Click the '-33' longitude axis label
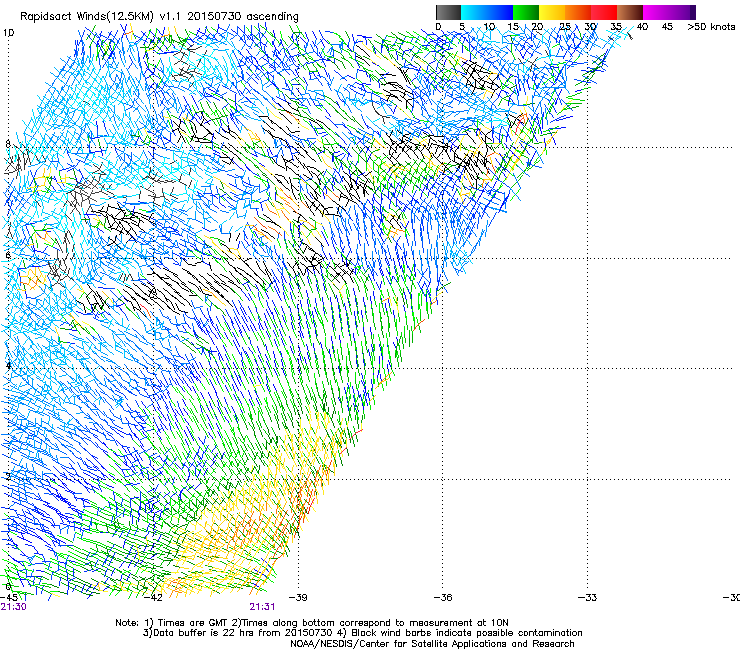 pyautogui.click(x=587, y=597)
